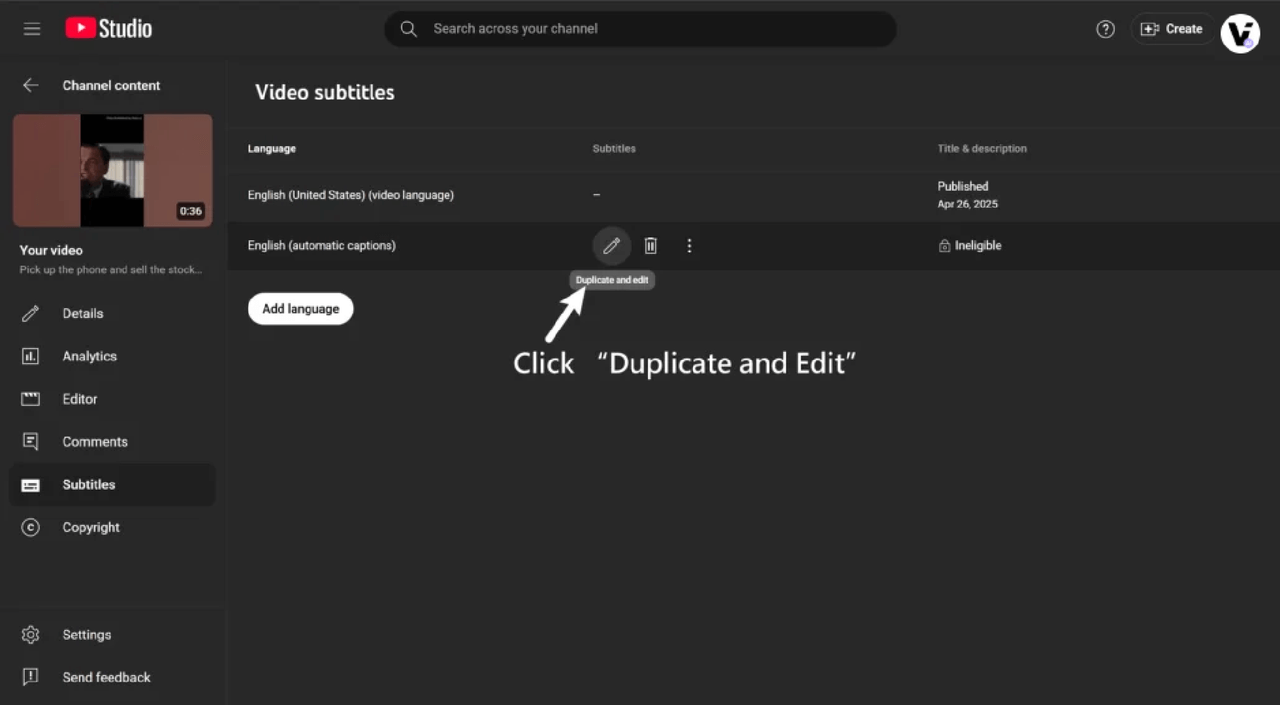
Task: Open three-dot options for automatic captions
Action: [689, 246]
